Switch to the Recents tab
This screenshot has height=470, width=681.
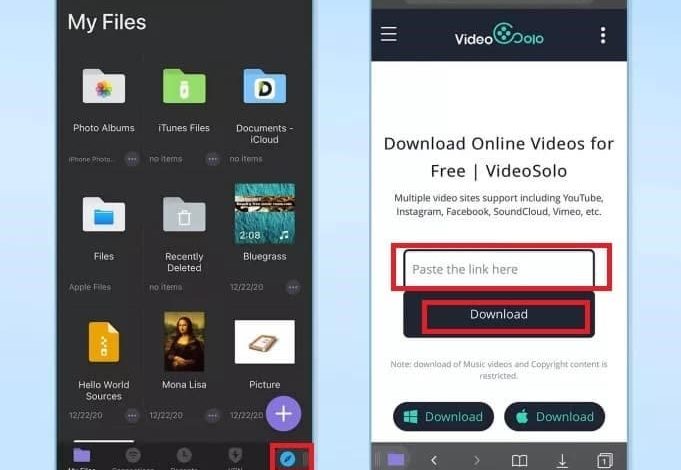[184, 457]
